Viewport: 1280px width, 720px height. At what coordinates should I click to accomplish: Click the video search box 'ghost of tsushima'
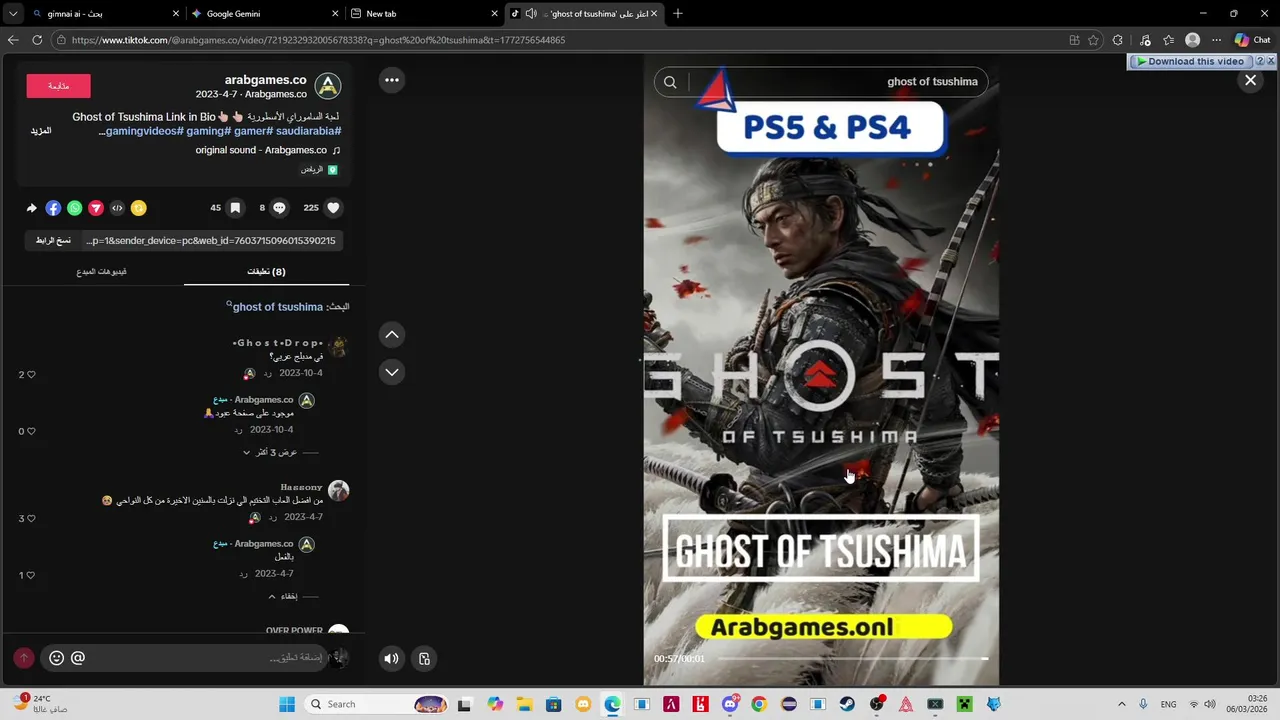(838, 82)
